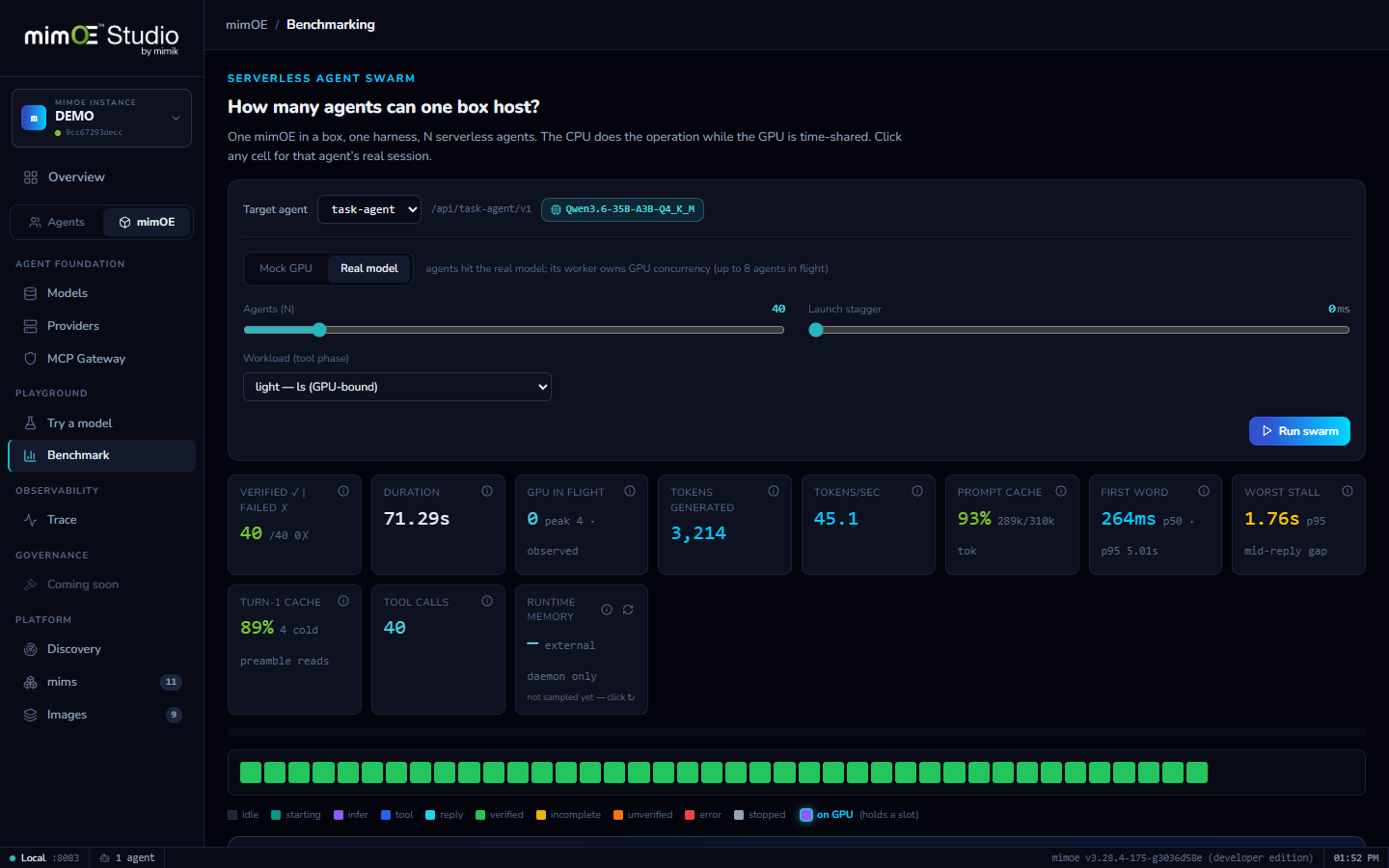Click the mimOE Studio logo

click(101, 38)
